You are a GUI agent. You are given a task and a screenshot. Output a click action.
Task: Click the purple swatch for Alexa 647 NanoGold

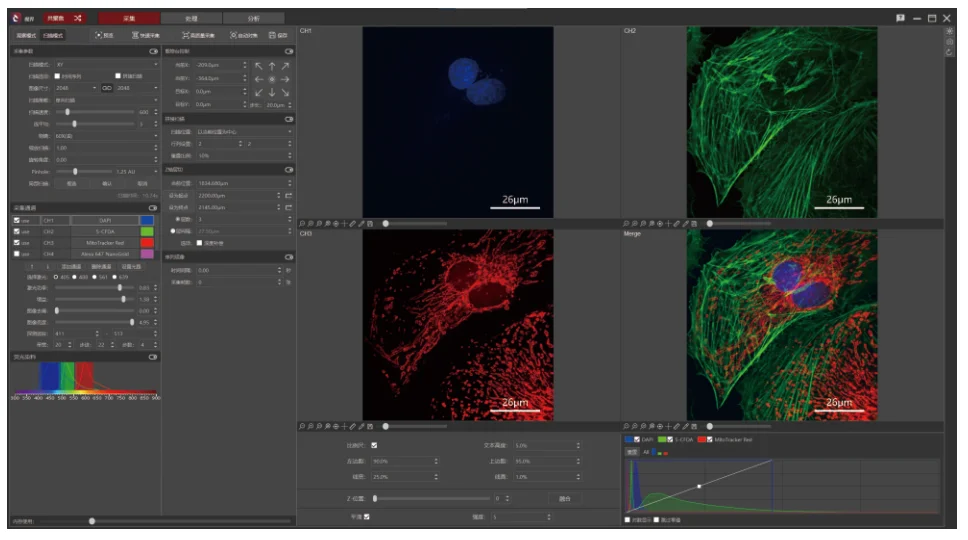147,254
